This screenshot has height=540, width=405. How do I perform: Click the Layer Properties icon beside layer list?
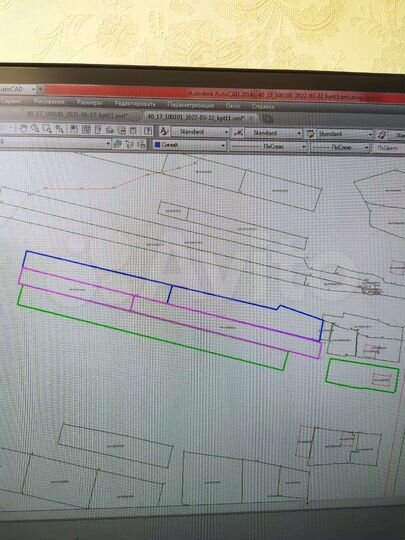click(118, 144)
